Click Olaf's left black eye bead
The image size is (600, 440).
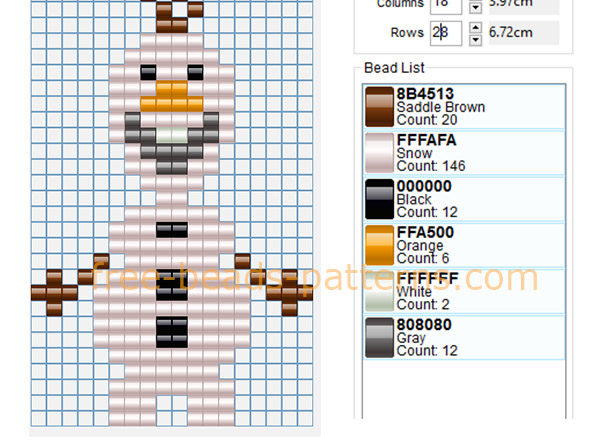point(148,73)
